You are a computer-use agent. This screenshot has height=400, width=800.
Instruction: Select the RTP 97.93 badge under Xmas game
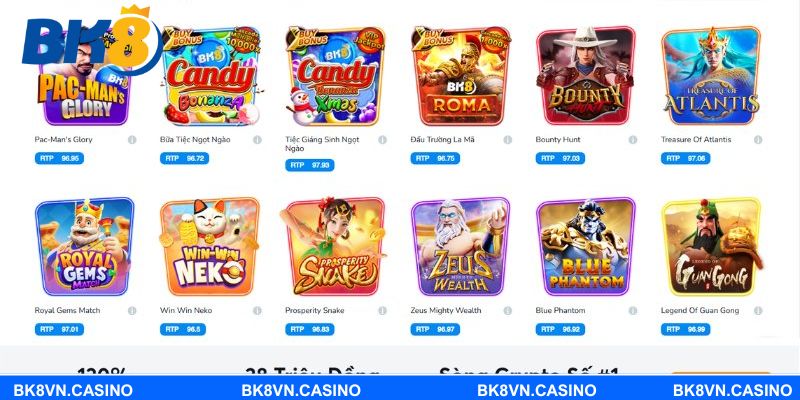tap(310, 165)
